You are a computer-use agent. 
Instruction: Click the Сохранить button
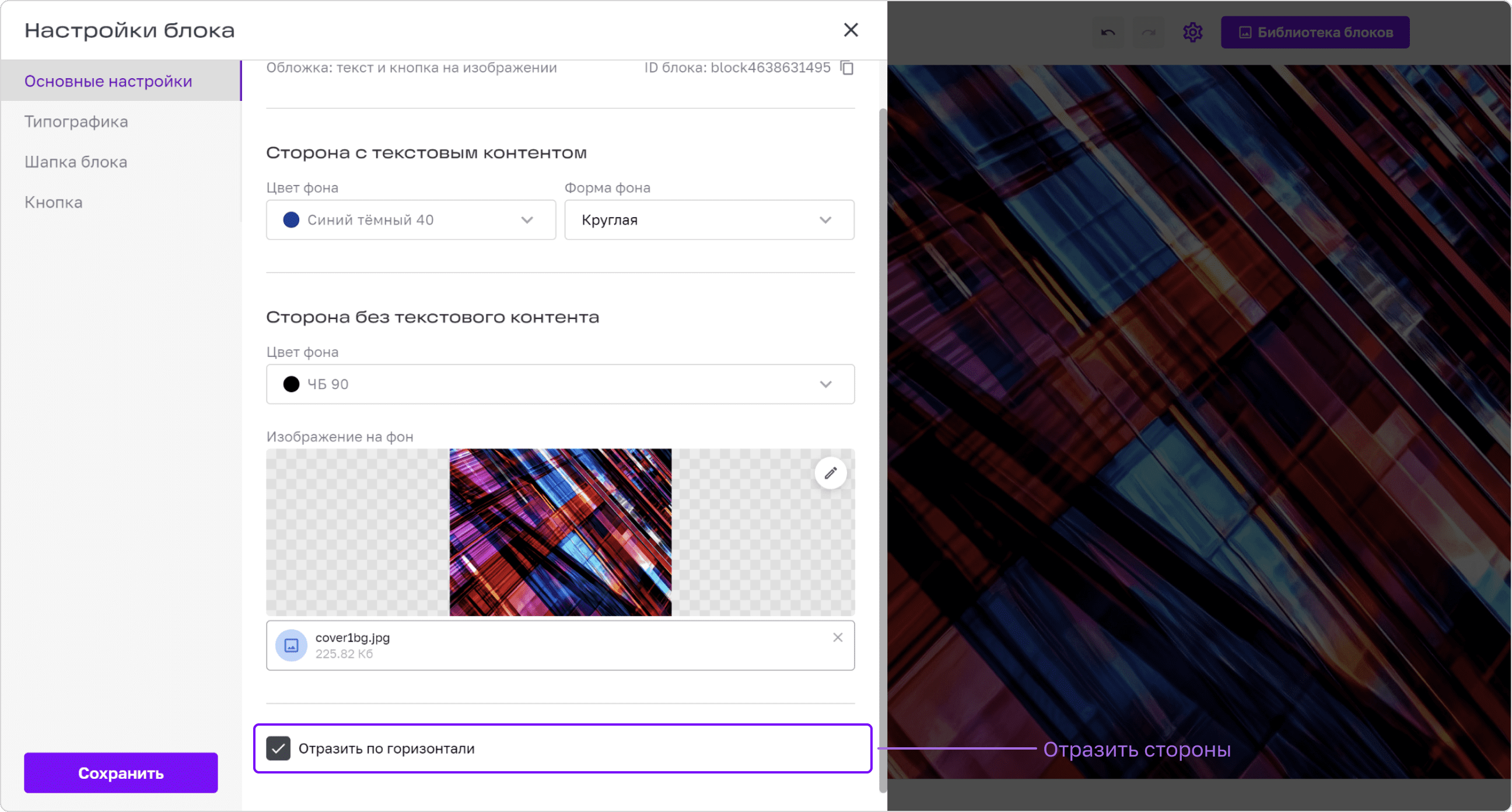pos(121,773)
